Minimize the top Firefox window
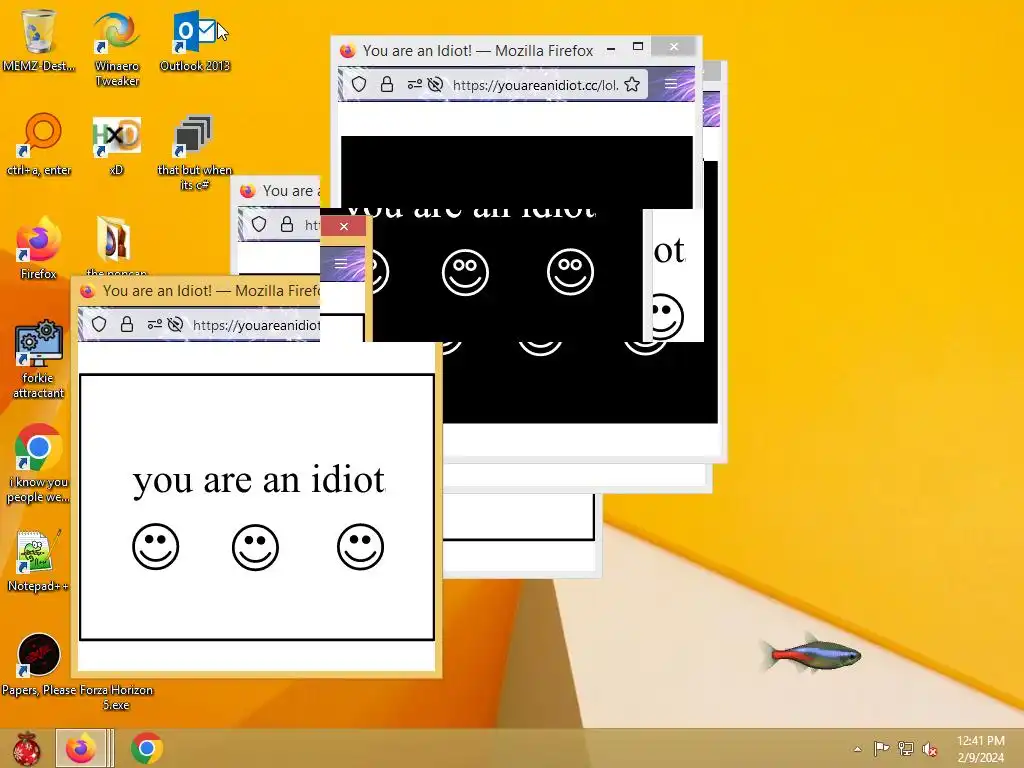This screenshot has height=768, width=1024. pyautogui.click(x=611, y=48)
